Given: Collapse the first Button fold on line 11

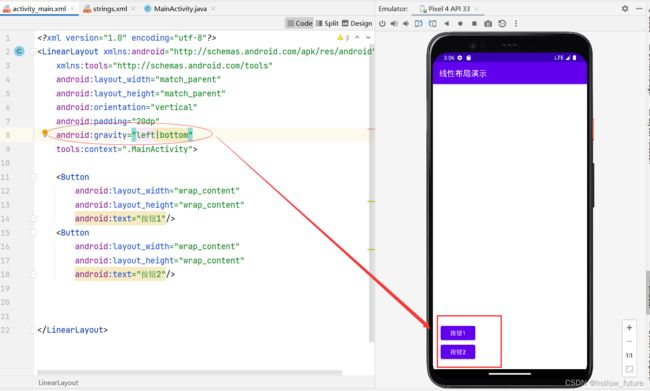Looking at the screenshot, I should coord(34,177).
